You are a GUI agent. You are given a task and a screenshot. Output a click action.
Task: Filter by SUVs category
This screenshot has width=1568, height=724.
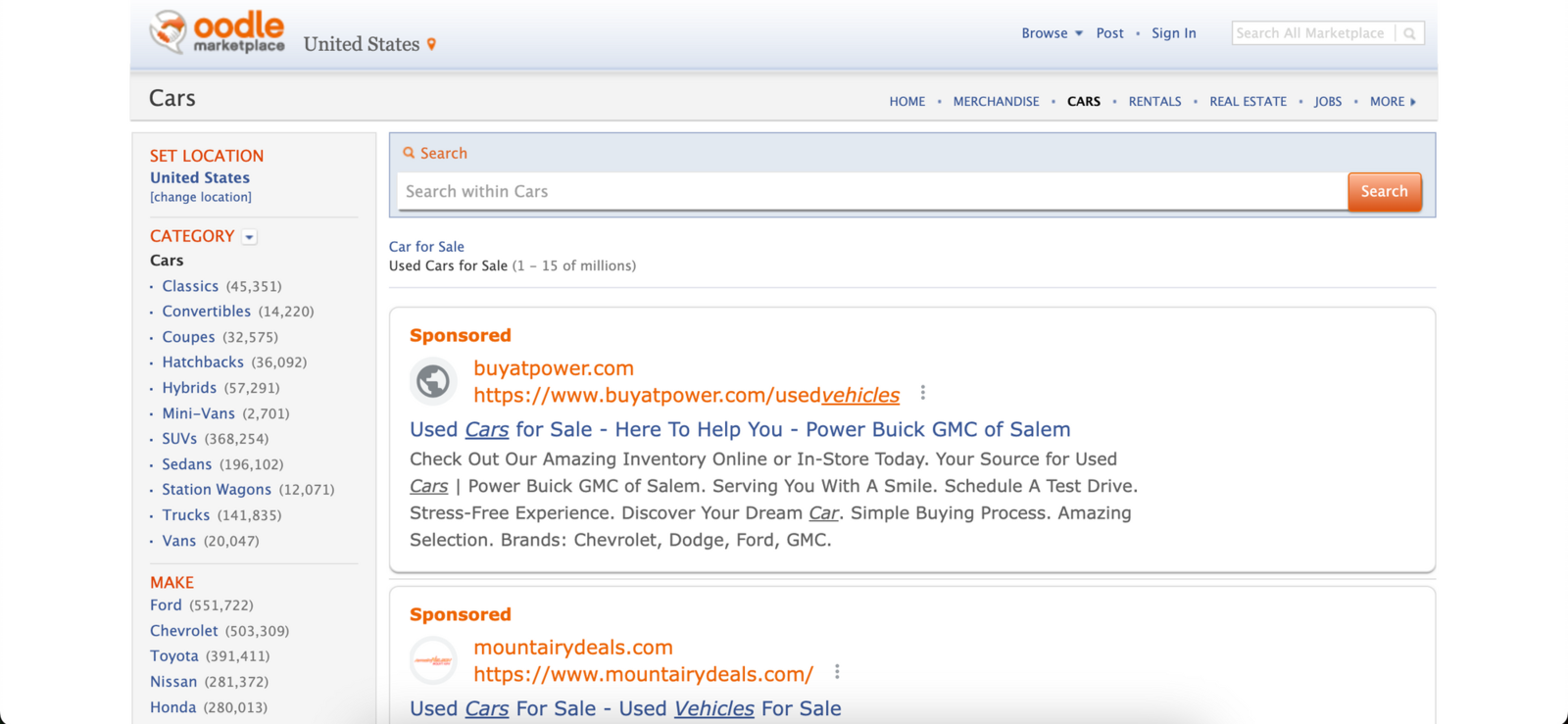[179, 439]
